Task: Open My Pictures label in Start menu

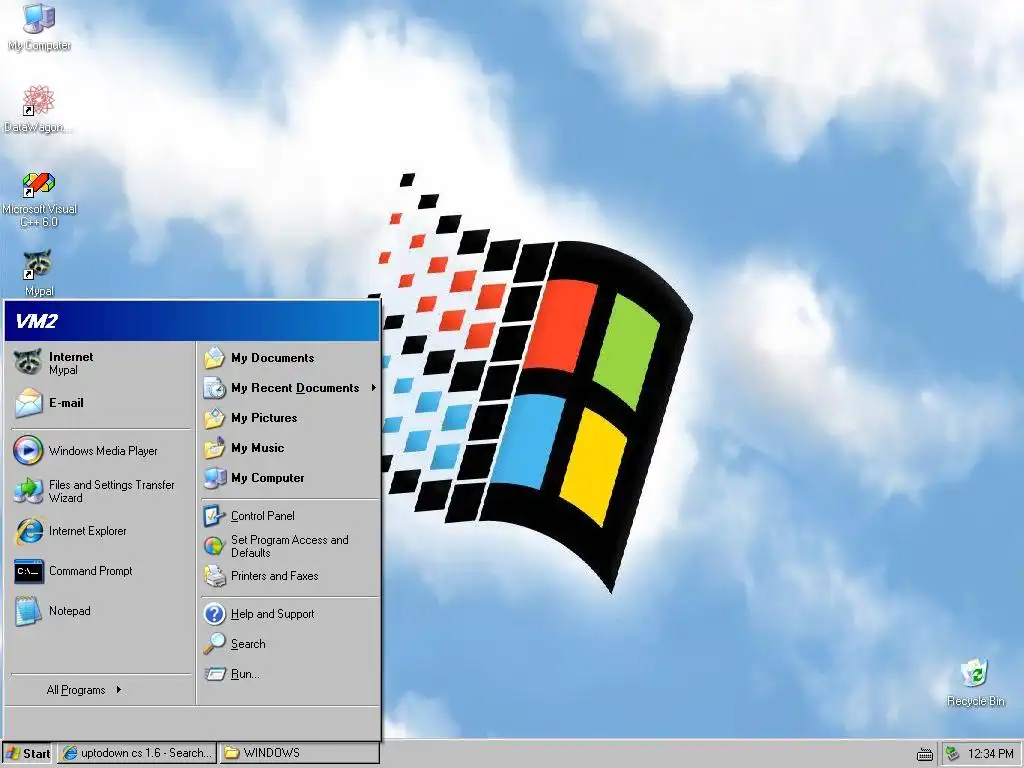Action: 264,418
